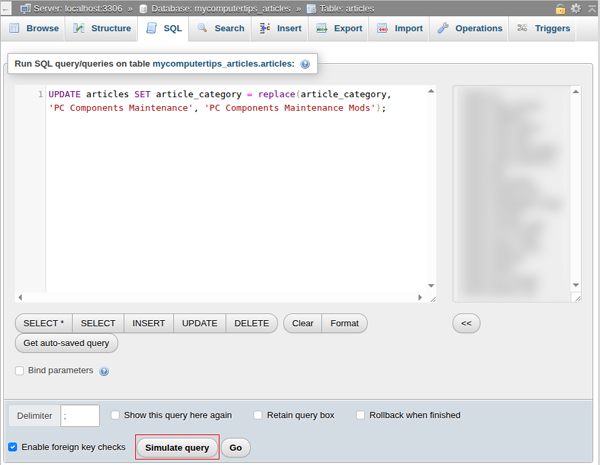Click the SQL scroll icon
This screenshot has width=600, height=465.
pos(152,28)
